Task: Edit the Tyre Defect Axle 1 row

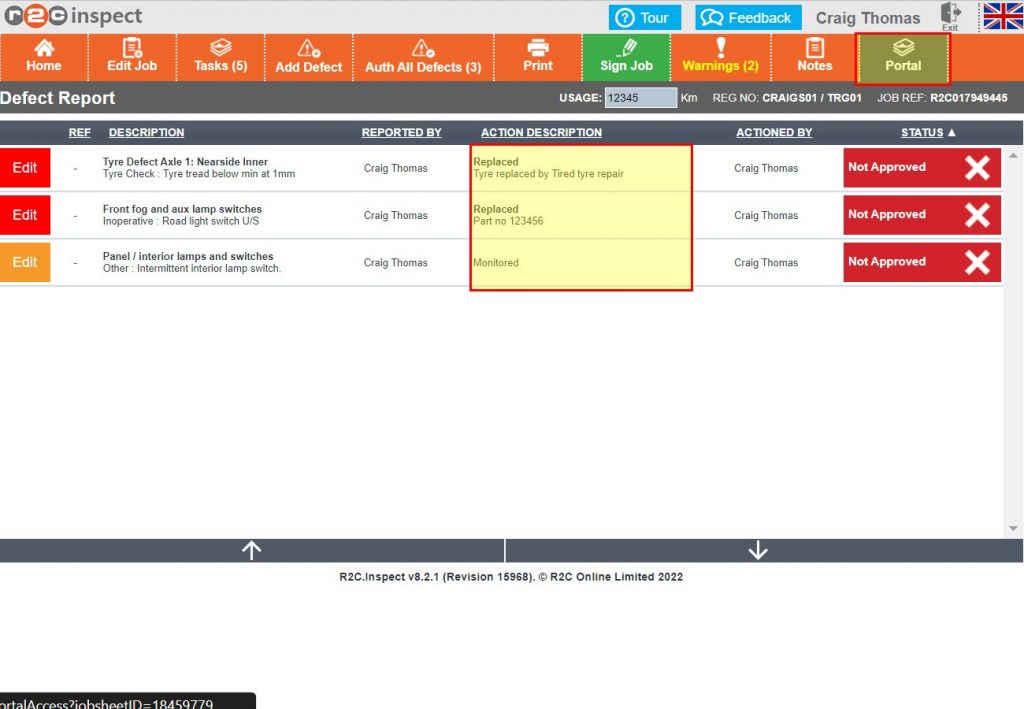Action: [x=24, y=167]
